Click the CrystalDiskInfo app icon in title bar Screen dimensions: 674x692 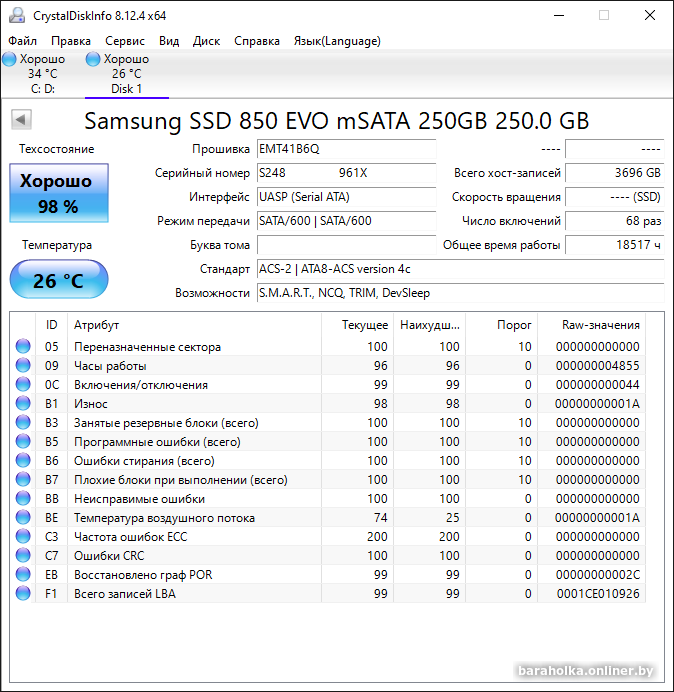[x=16, y=15]
